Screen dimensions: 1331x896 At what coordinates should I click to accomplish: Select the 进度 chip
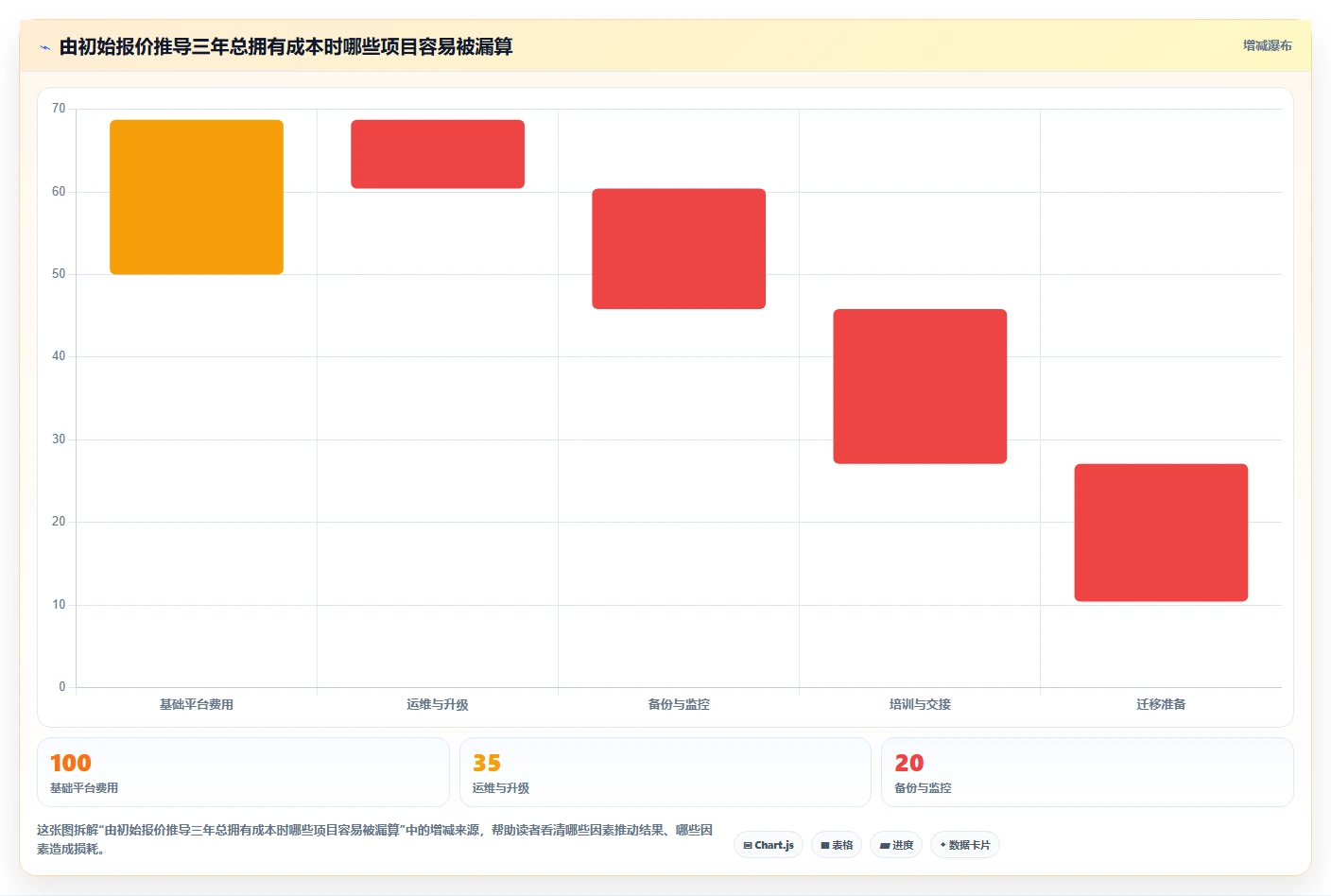pos(896,845)
